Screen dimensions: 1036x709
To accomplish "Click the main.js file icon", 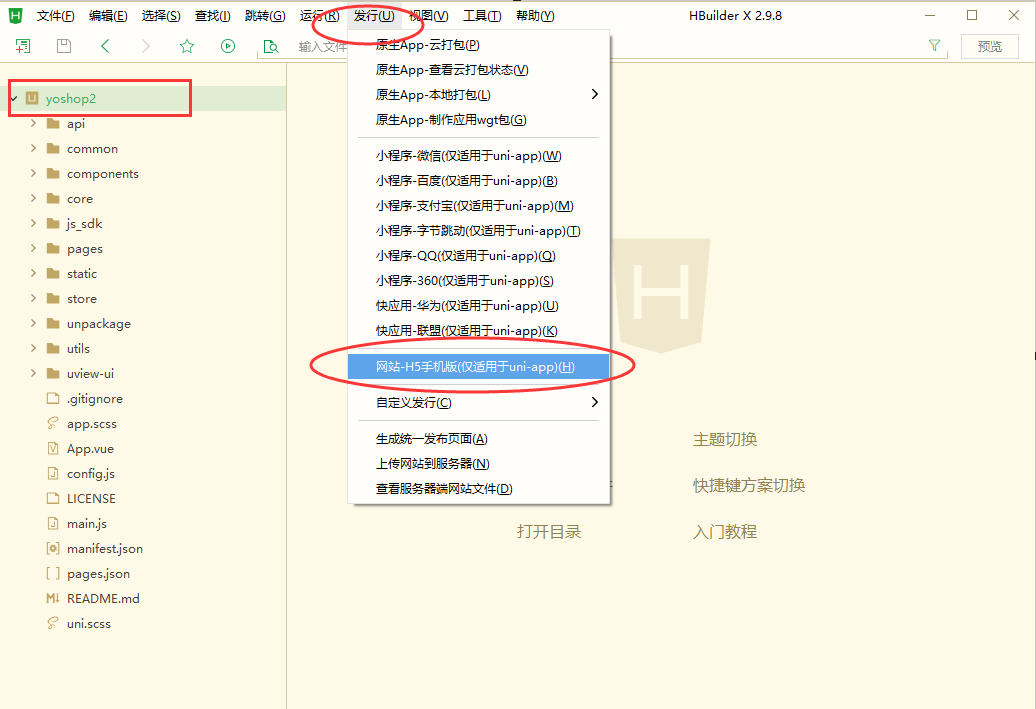I will 53,523.
